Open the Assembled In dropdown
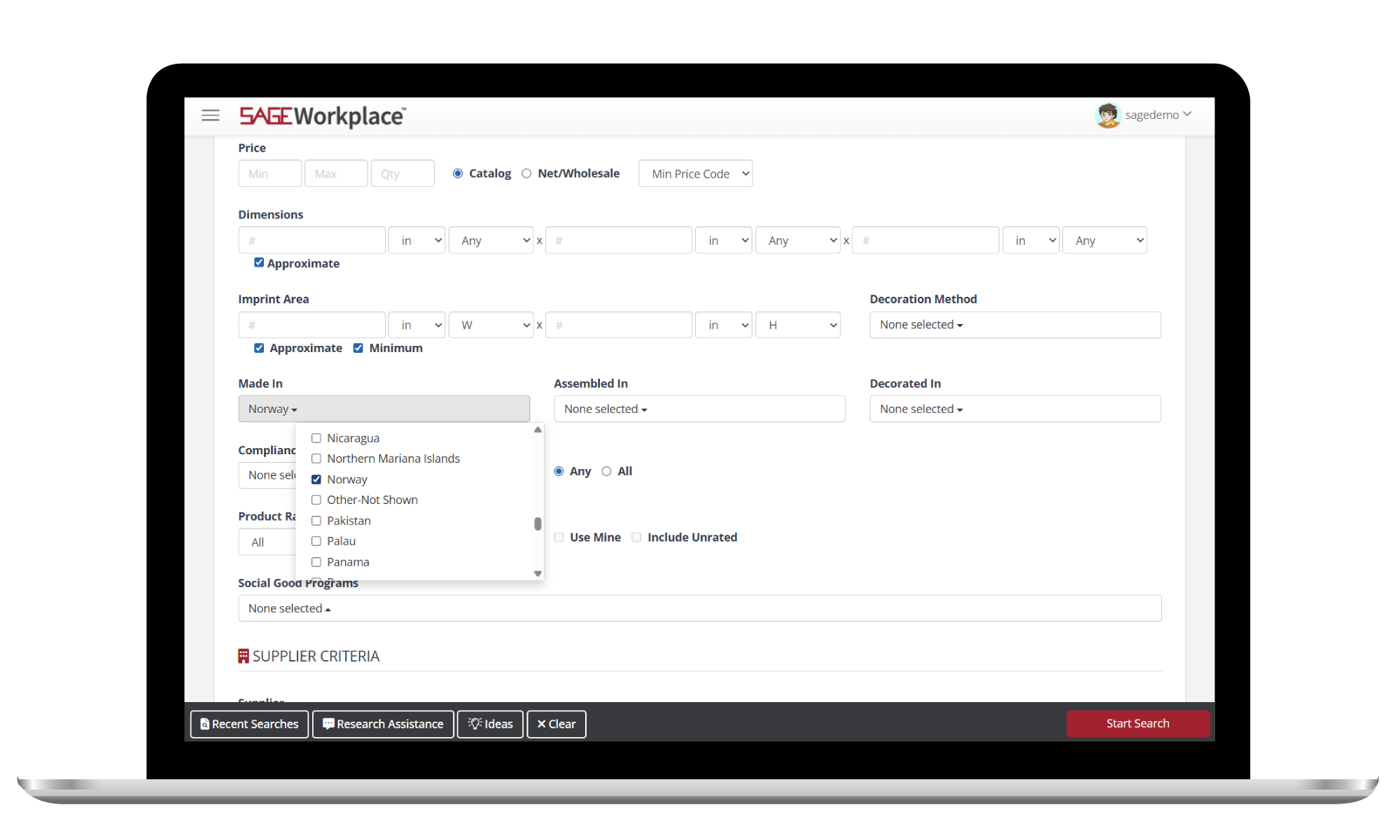The image size is (1400, 840). click(x=699, y=409)
